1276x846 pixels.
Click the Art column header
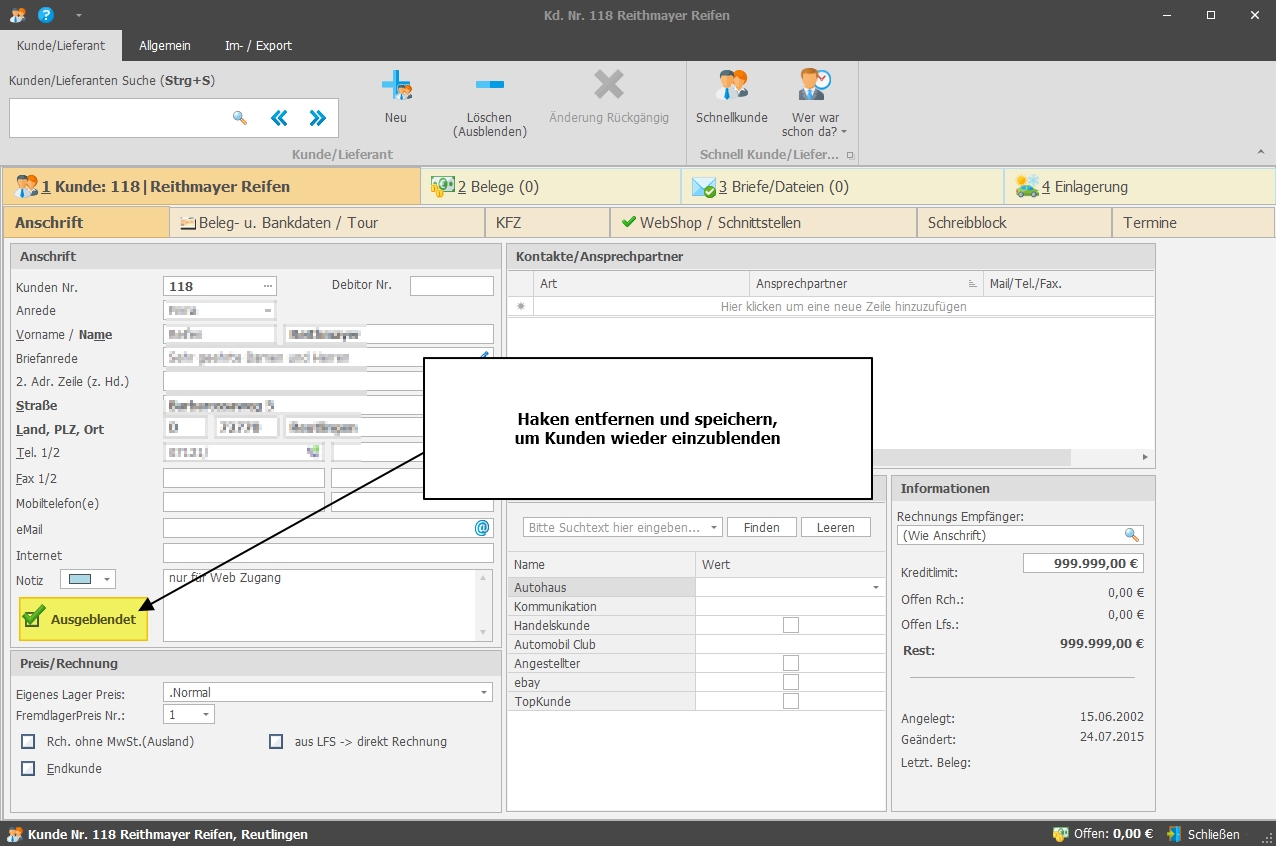coord(641,283)
